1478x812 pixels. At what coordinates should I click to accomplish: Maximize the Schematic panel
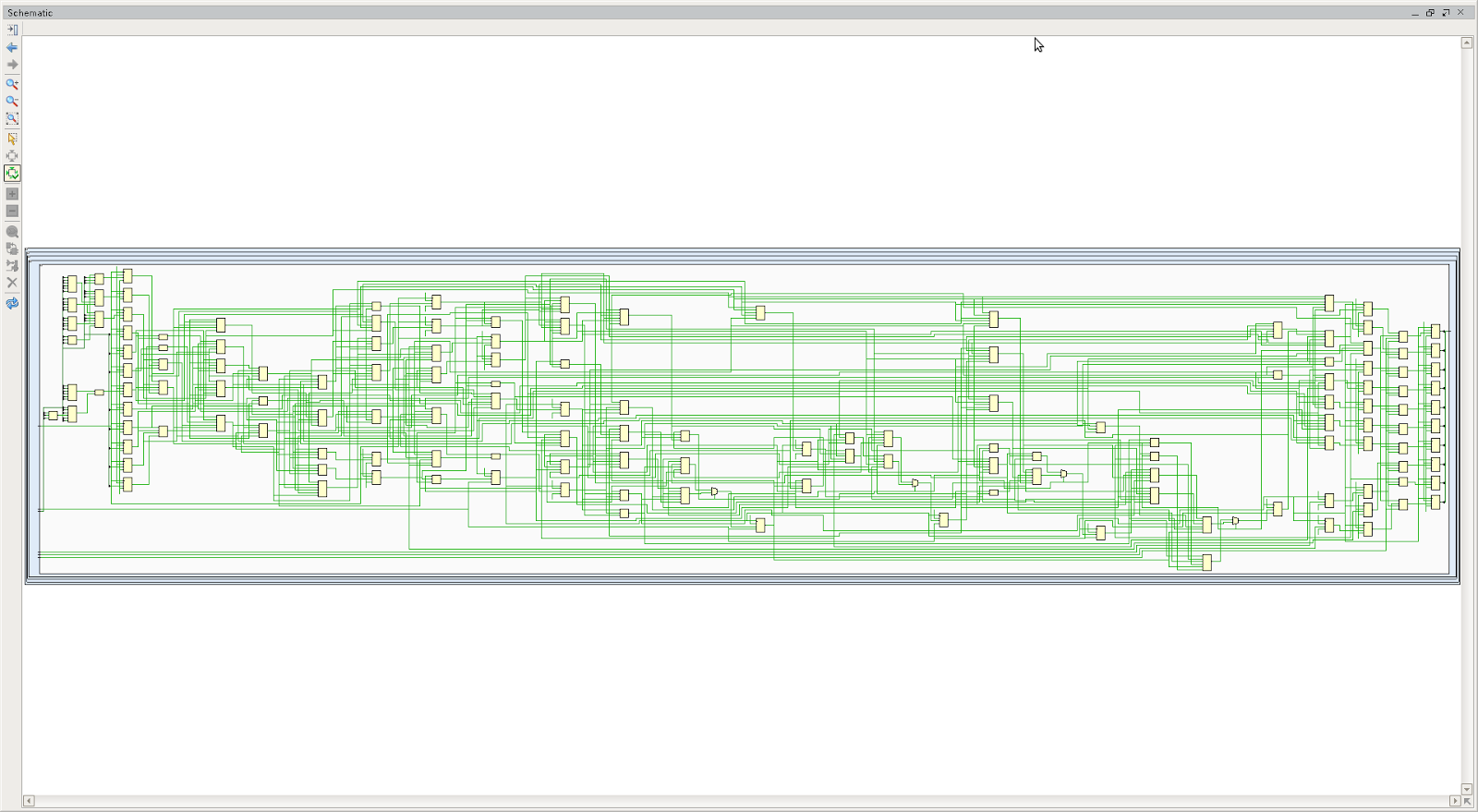(1446, 13)
